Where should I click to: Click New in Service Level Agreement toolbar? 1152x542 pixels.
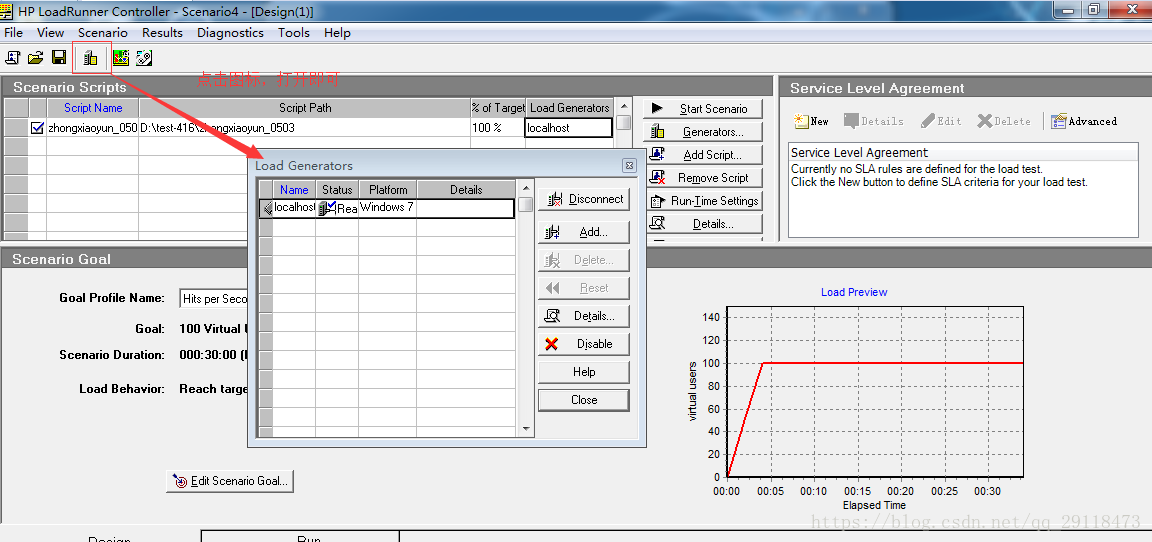(811, 121)
